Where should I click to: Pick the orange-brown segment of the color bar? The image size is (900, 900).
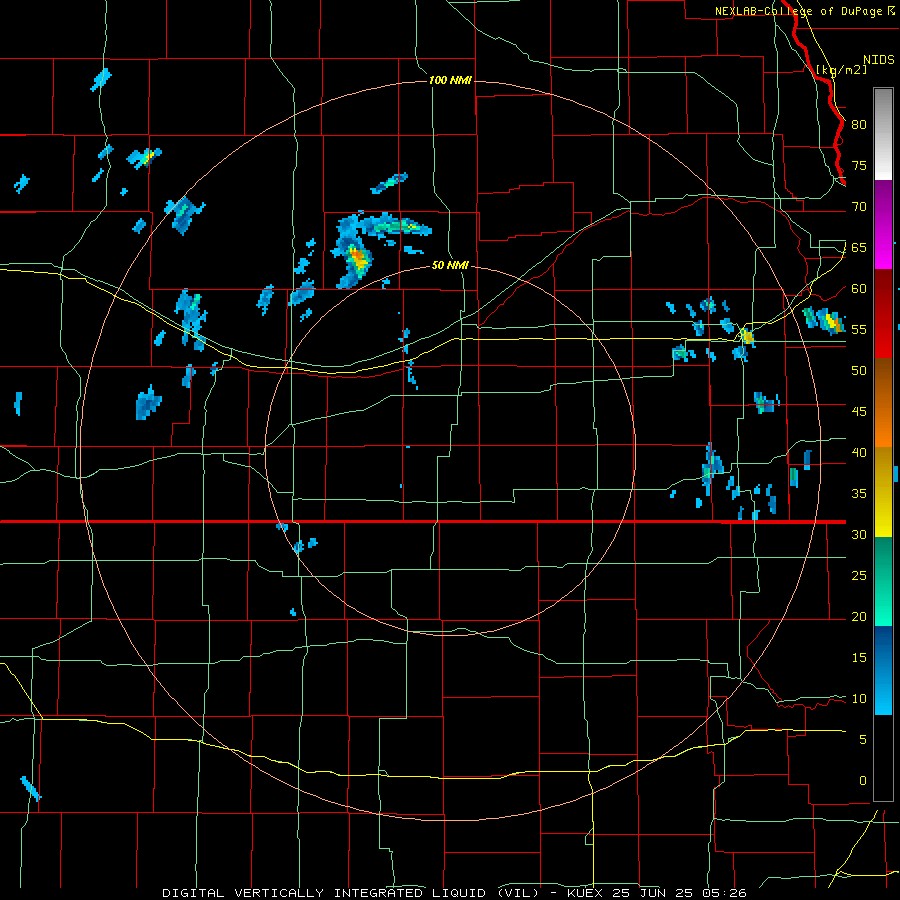(x=883, y=402)
